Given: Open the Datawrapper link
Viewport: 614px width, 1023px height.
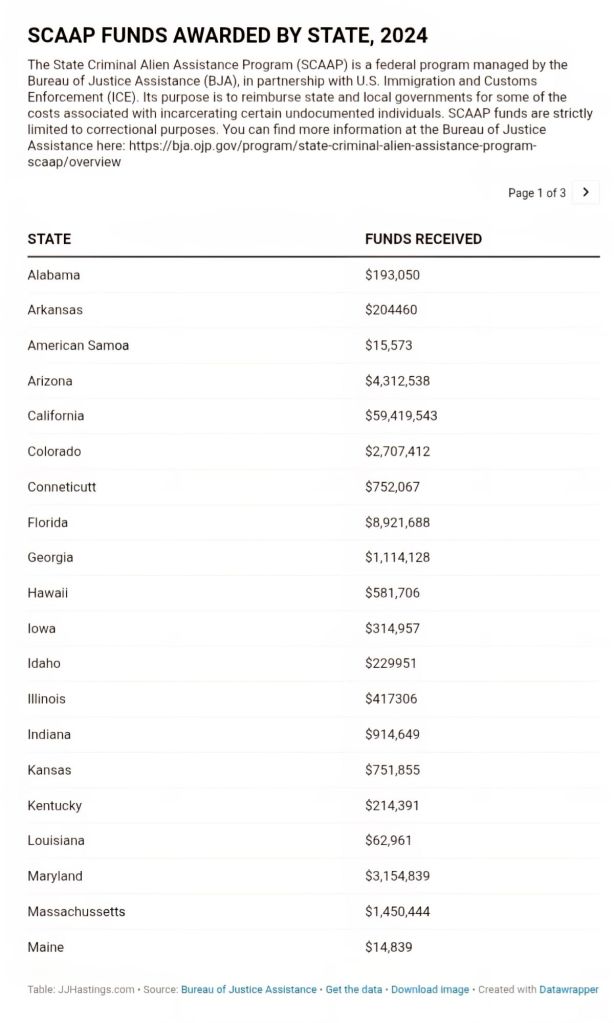Looking at the screenshot, I should click(569, 989).
